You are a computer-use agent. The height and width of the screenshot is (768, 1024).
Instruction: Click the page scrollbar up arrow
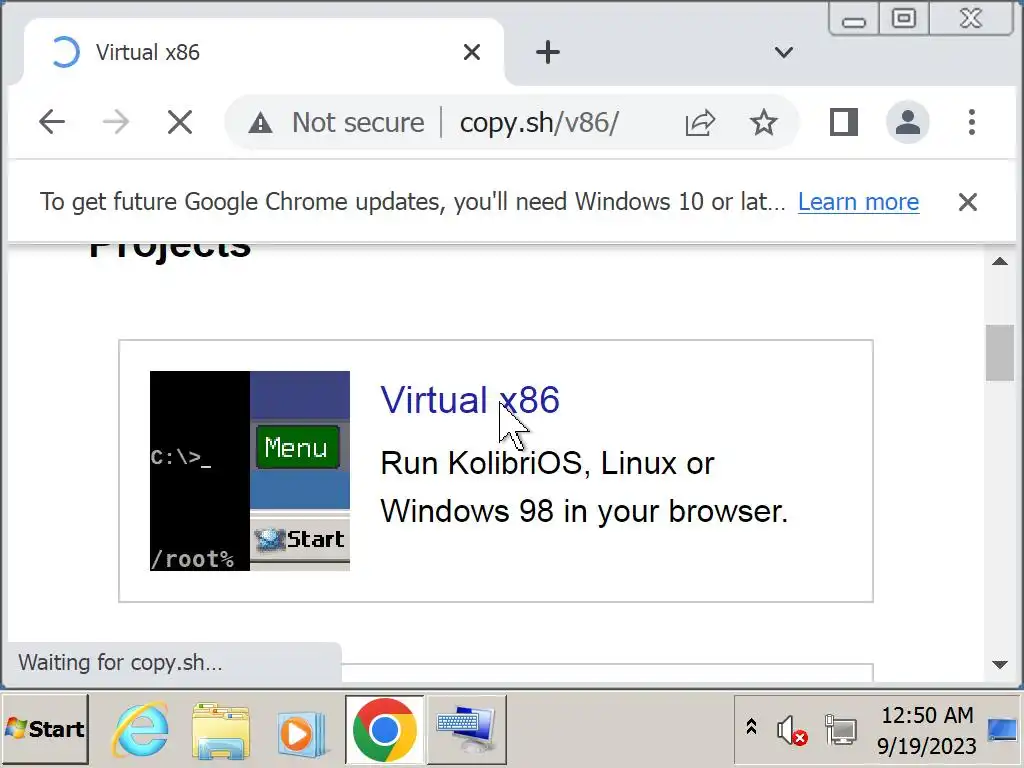1000,261
